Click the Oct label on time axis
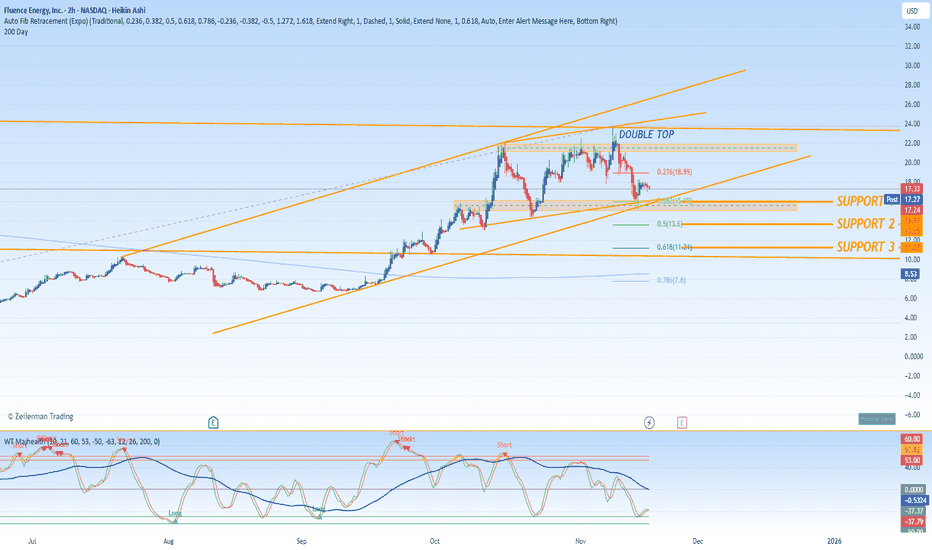Viewport: 932px width, 550px height. click(x=434, y=541)
